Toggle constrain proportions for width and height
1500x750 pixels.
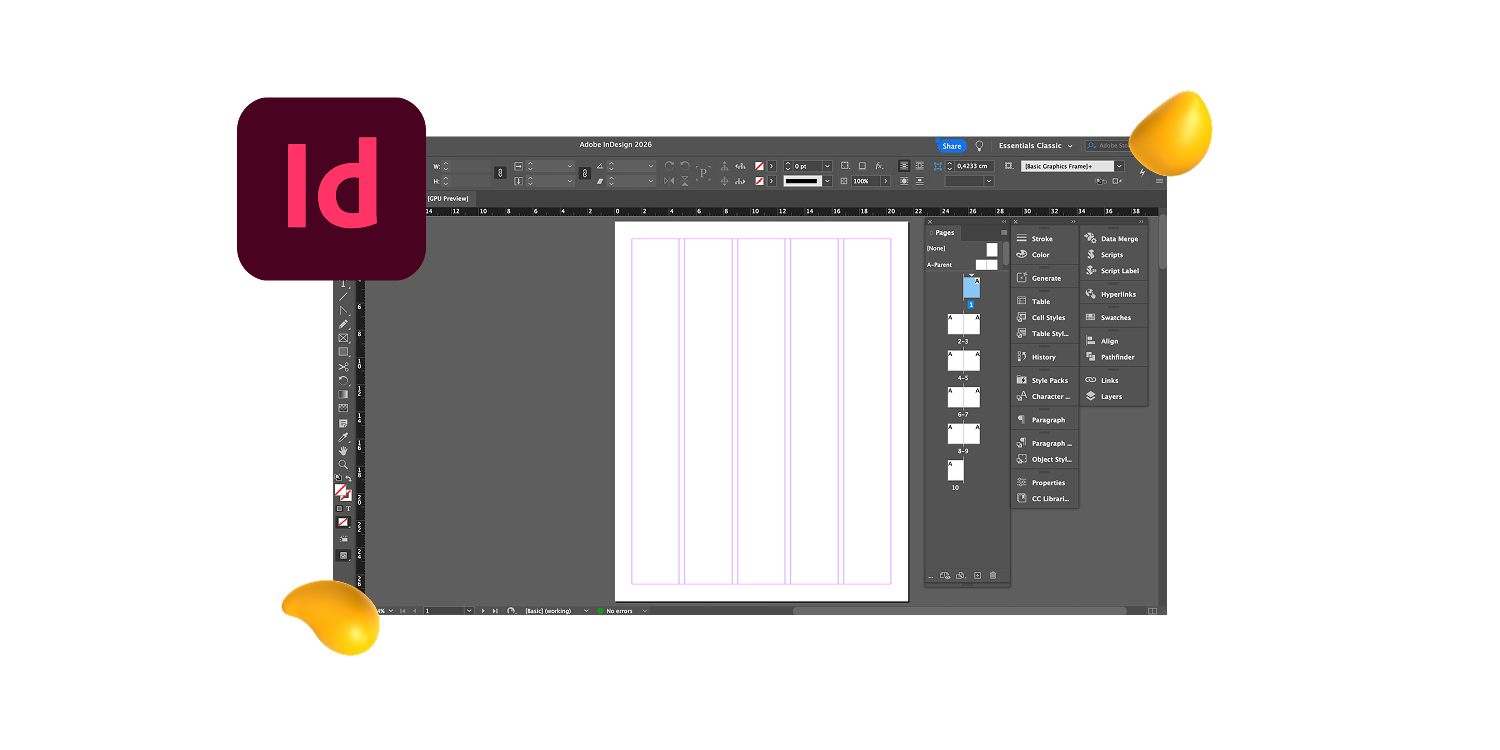[x=500, y=173]
